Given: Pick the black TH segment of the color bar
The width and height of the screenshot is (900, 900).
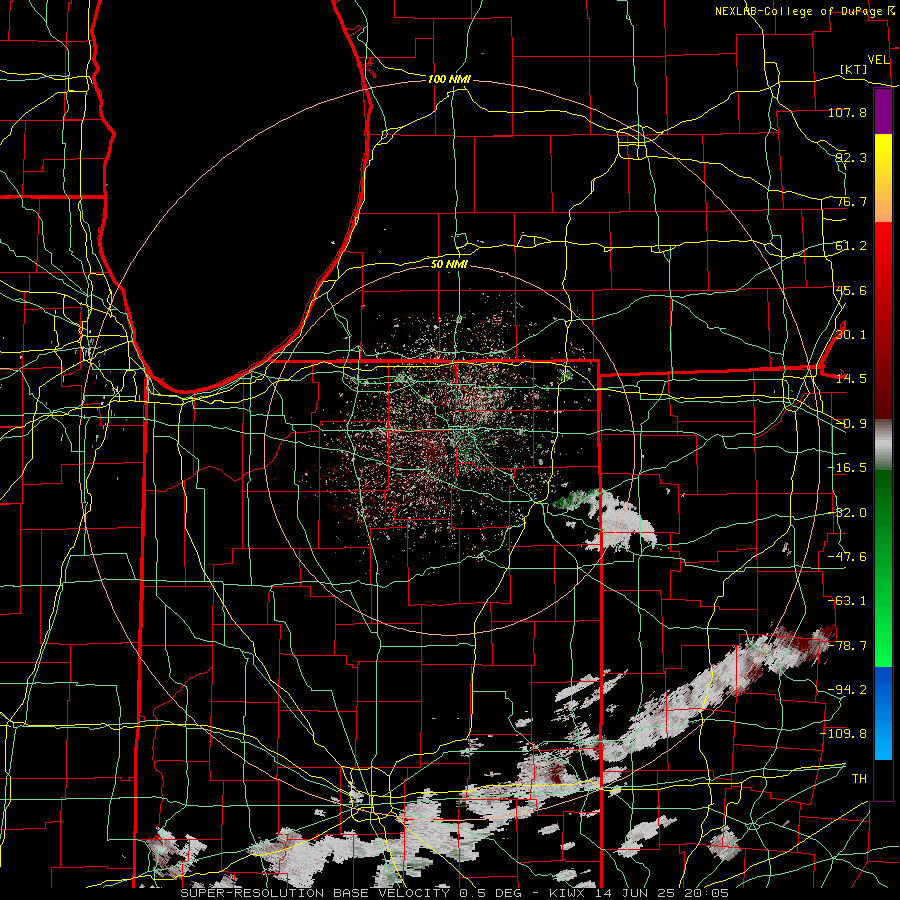Looking at the screenshot, I should click(883, 779).
